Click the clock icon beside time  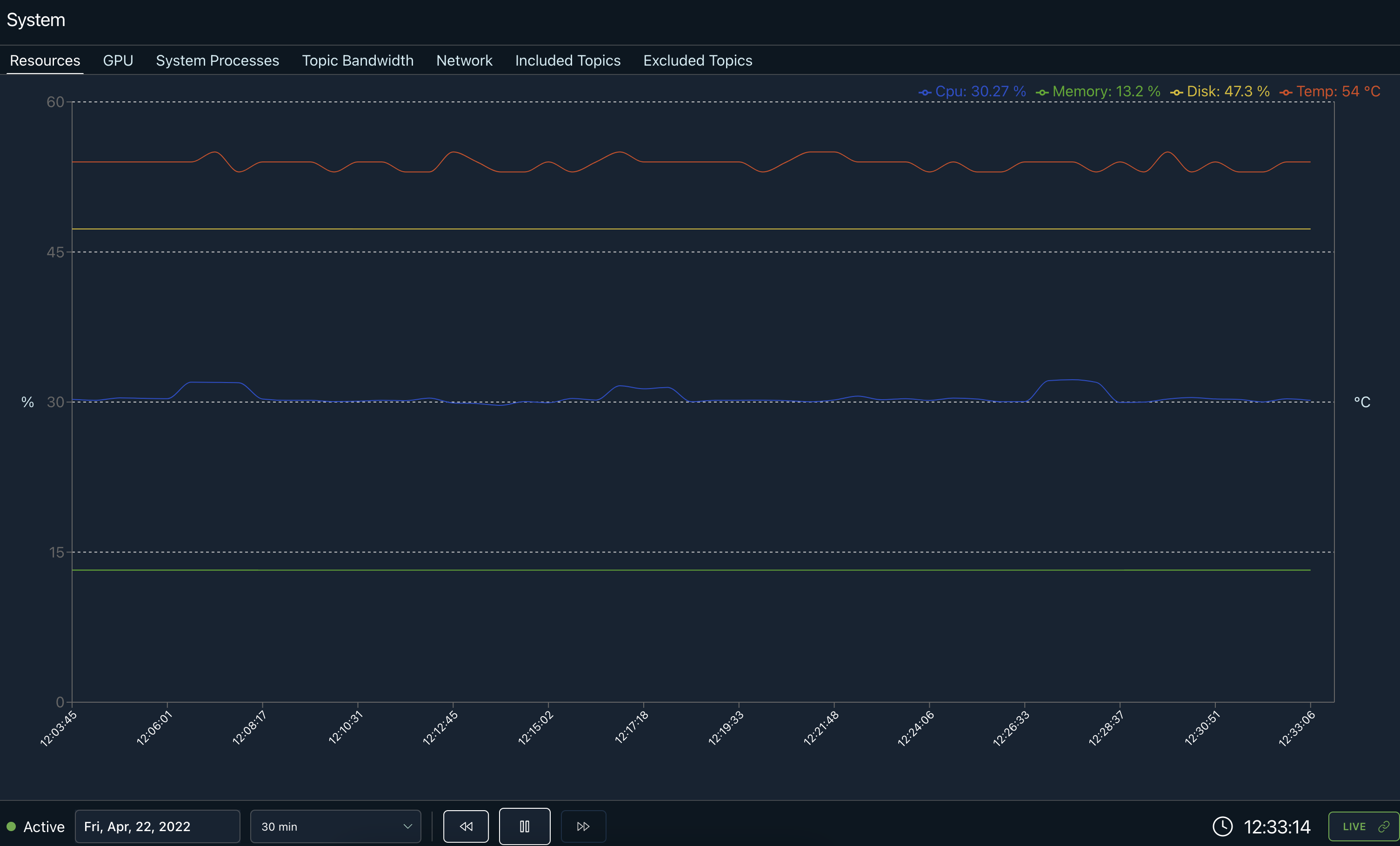click(1222, 826)
